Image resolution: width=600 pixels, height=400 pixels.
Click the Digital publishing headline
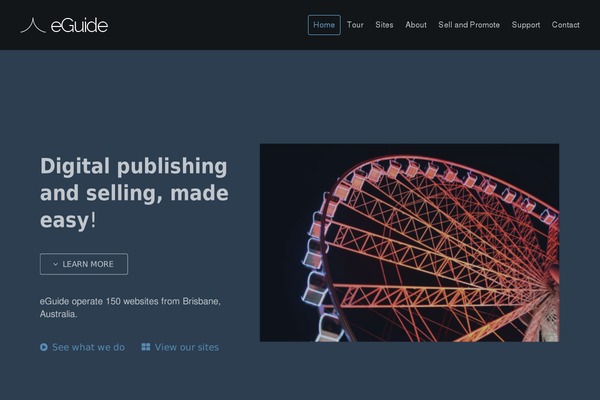pyautogui.click(x=134, y=193)
